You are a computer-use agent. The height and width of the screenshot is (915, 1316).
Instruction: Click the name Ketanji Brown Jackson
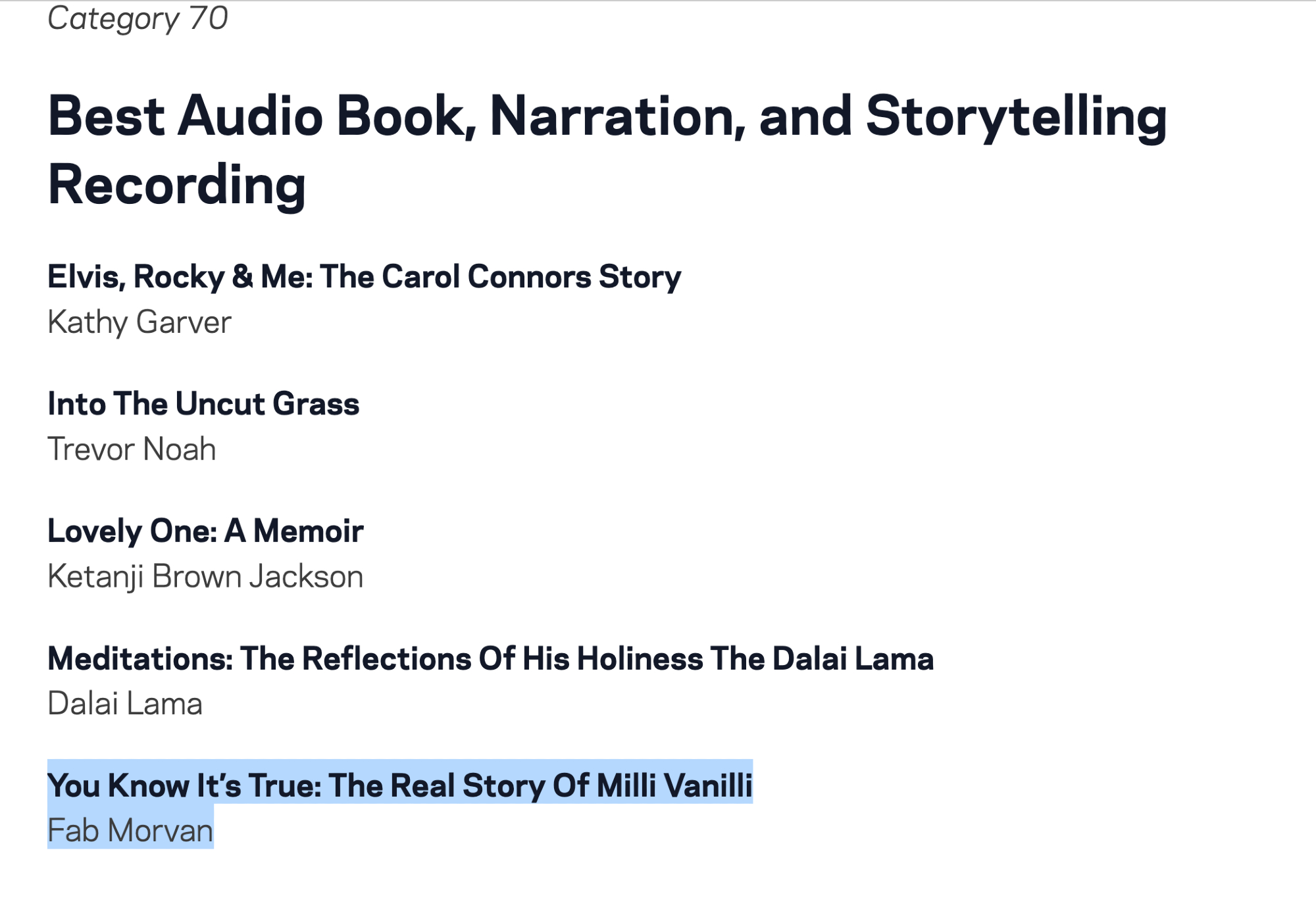(205, 576)
